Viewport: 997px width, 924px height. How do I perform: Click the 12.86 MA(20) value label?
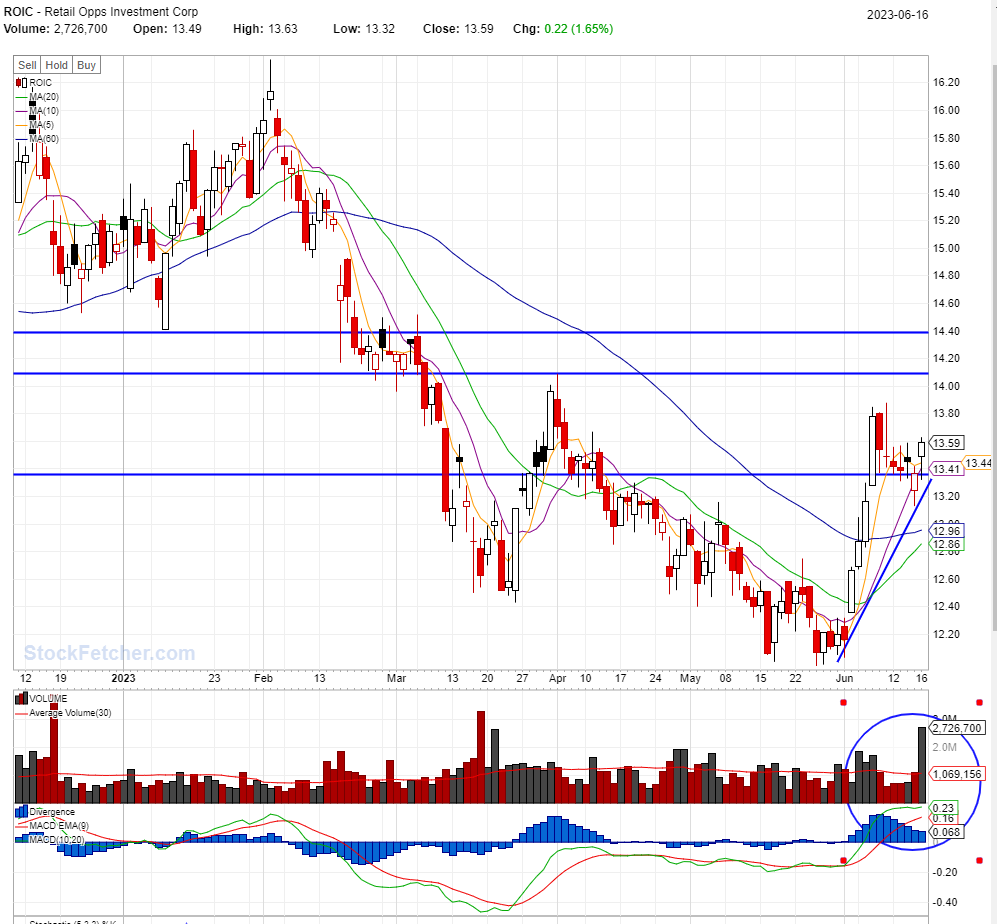[946, 544]
